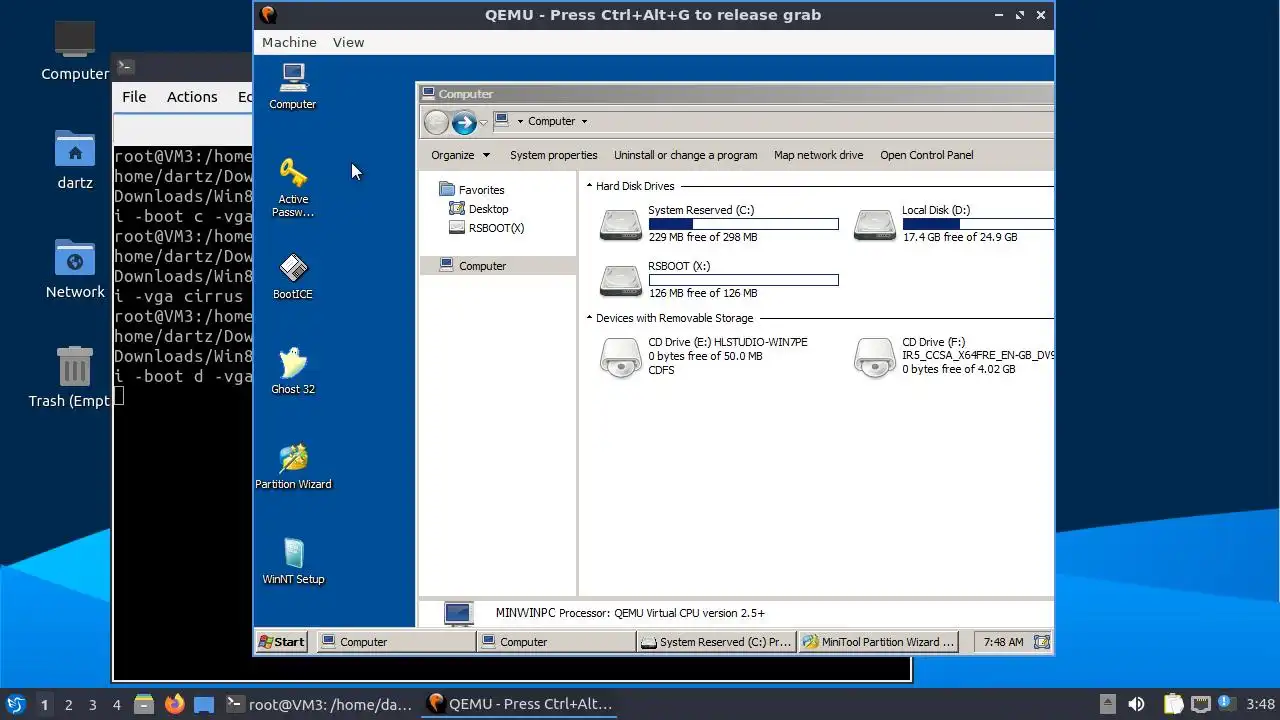
Task: Open the host panel application menu icon
Action: pyautogui.click(x=15, y=704)
